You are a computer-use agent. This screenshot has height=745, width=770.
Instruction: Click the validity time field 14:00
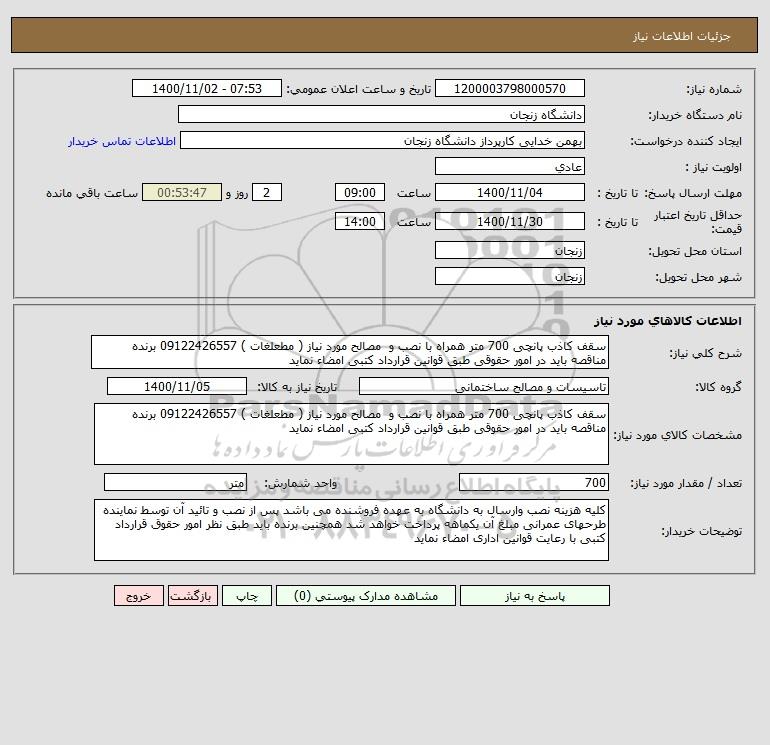[360, 221]
